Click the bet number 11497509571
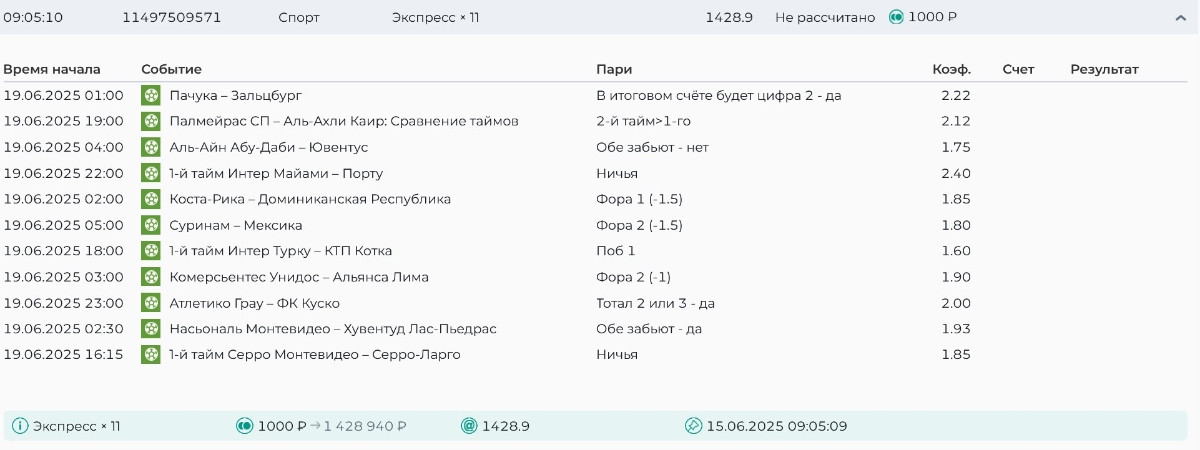Viewport: 1200px width, 450px height. (x=172, y=17)
